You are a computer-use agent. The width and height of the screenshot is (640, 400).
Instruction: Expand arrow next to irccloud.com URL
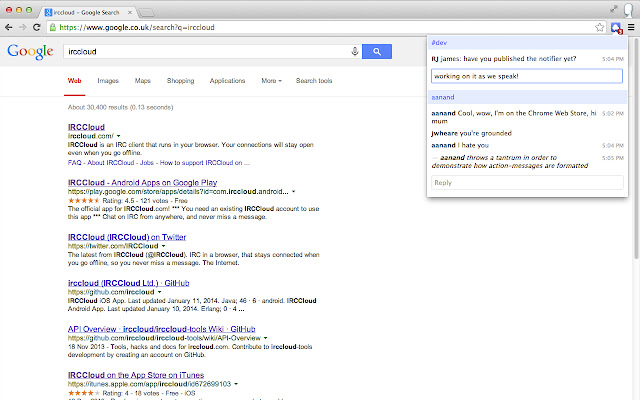[x=119, y=136]
